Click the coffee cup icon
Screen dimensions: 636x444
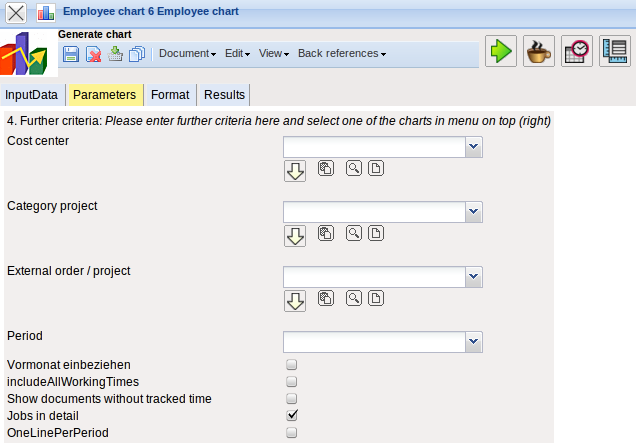coord(539,52)
